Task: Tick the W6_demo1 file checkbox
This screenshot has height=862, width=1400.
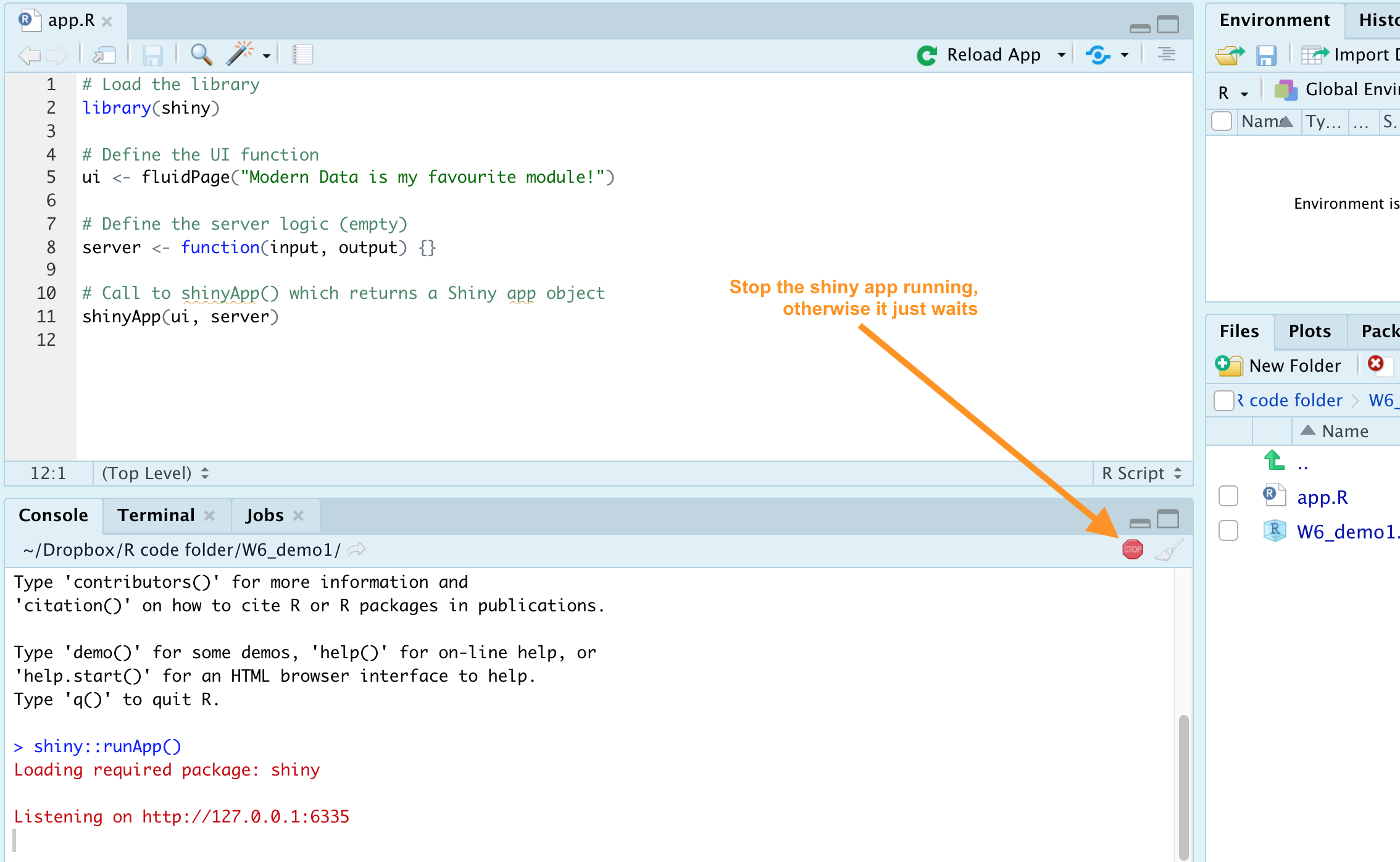Action: [1228, 530]
